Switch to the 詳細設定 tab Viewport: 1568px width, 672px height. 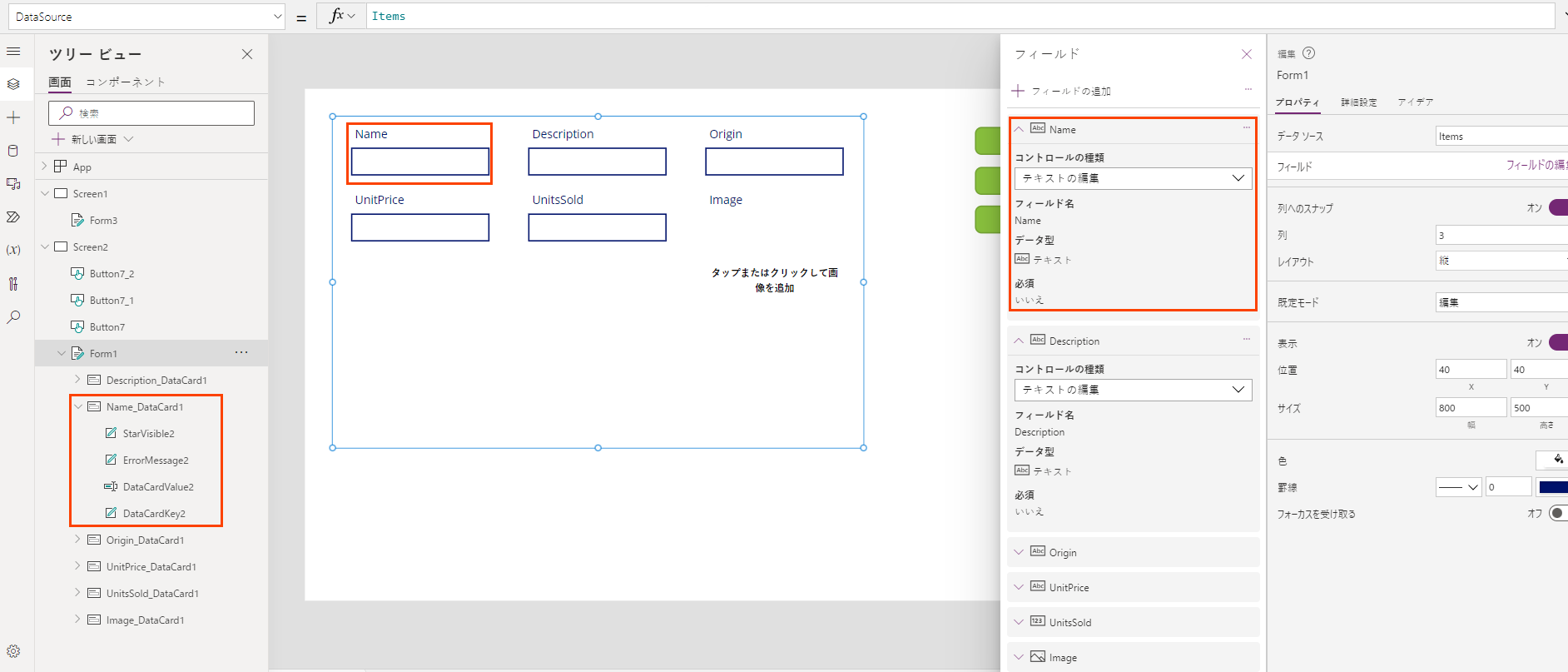pyautogui.click(x=1359, y=102)
